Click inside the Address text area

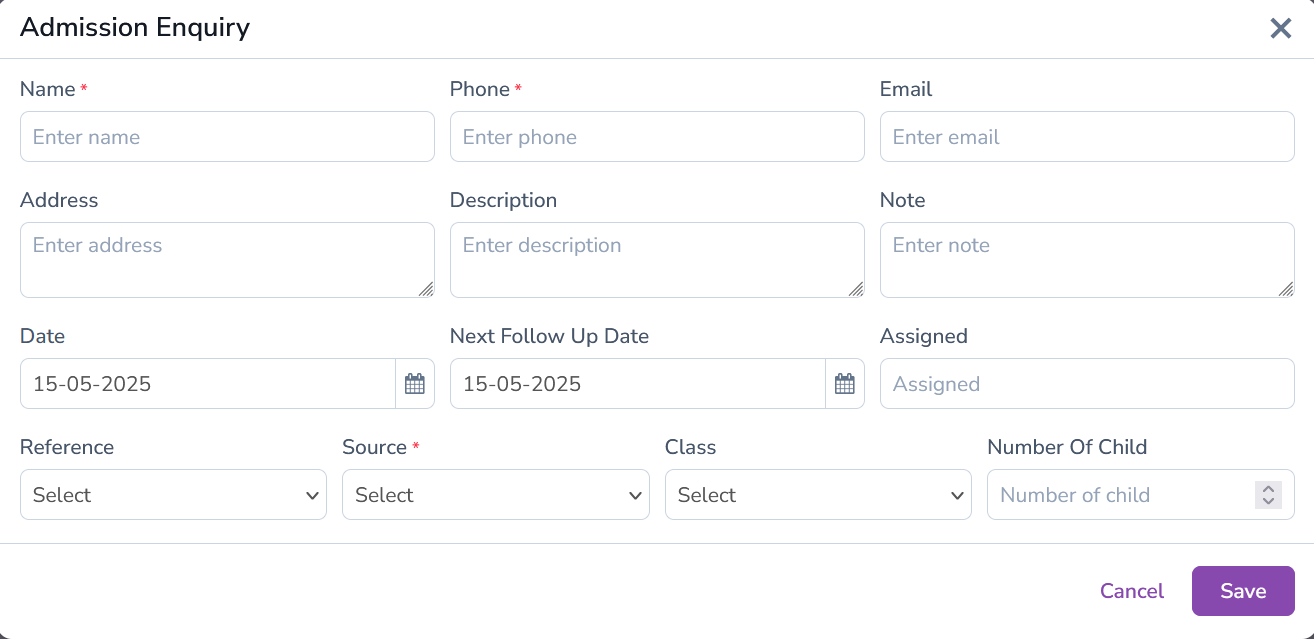pos(220,260)
